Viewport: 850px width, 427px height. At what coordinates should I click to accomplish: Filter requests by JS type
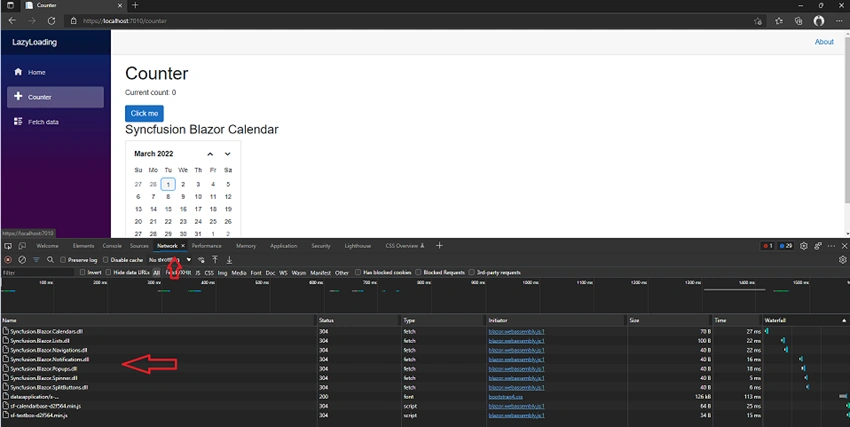[198, 273]
